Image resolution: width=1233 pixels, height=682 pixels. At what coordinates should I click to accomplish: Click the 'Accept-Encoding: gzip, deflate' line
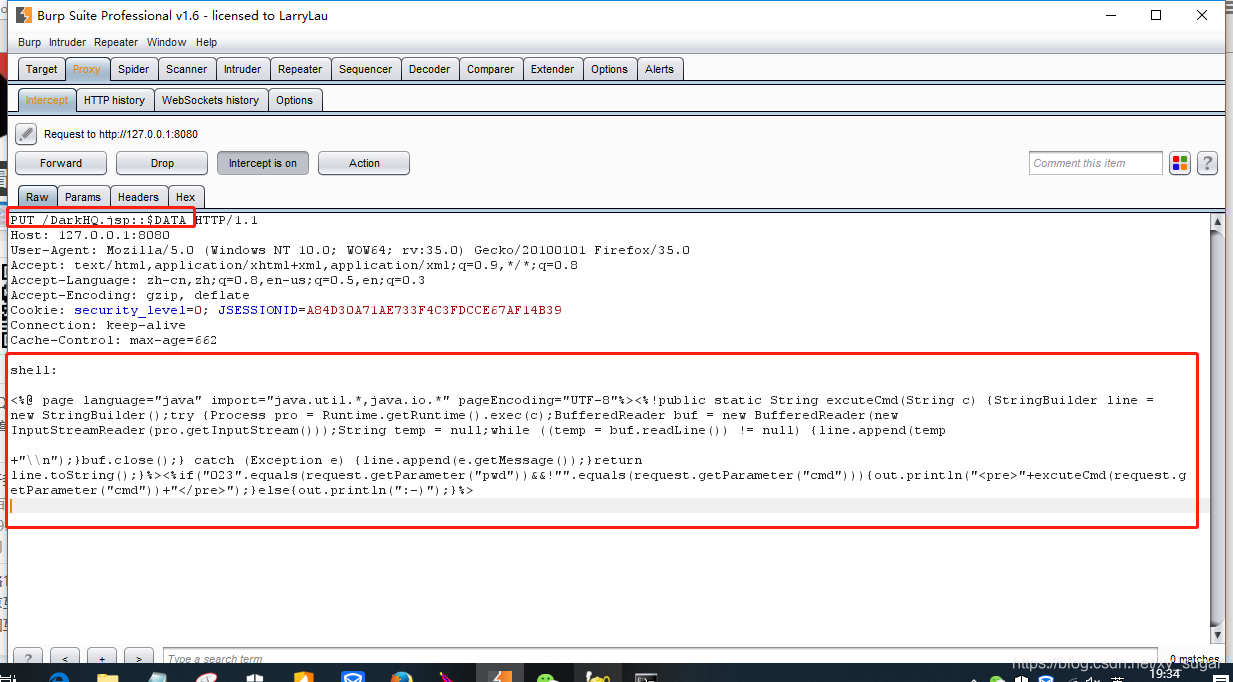point(130,295)
